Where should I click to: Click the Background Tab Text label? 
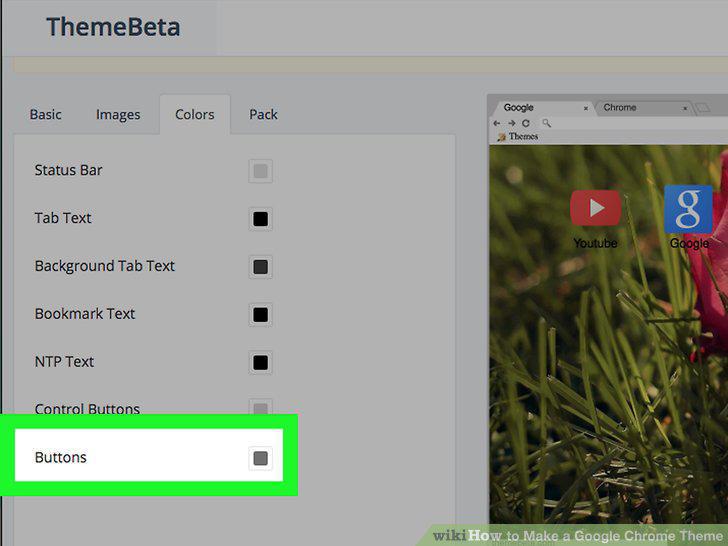105,266
